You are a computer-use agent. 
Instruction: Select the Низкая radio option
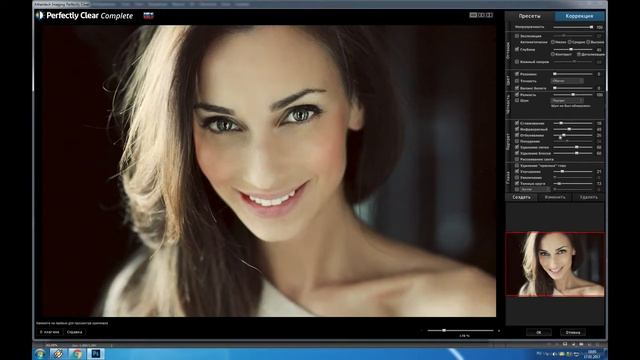[553, 42]
